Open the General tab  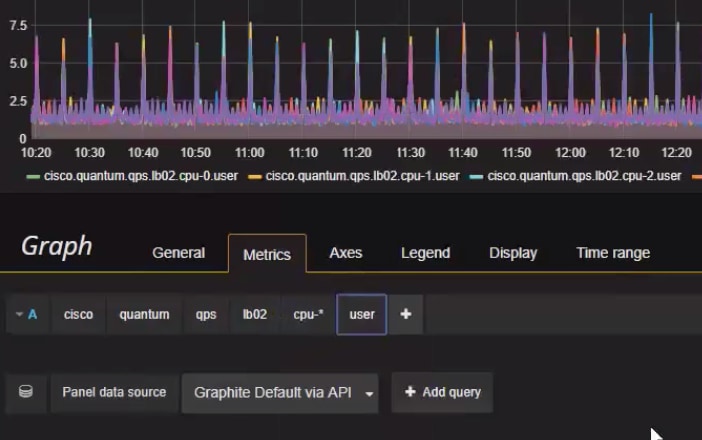pos(179,253)
